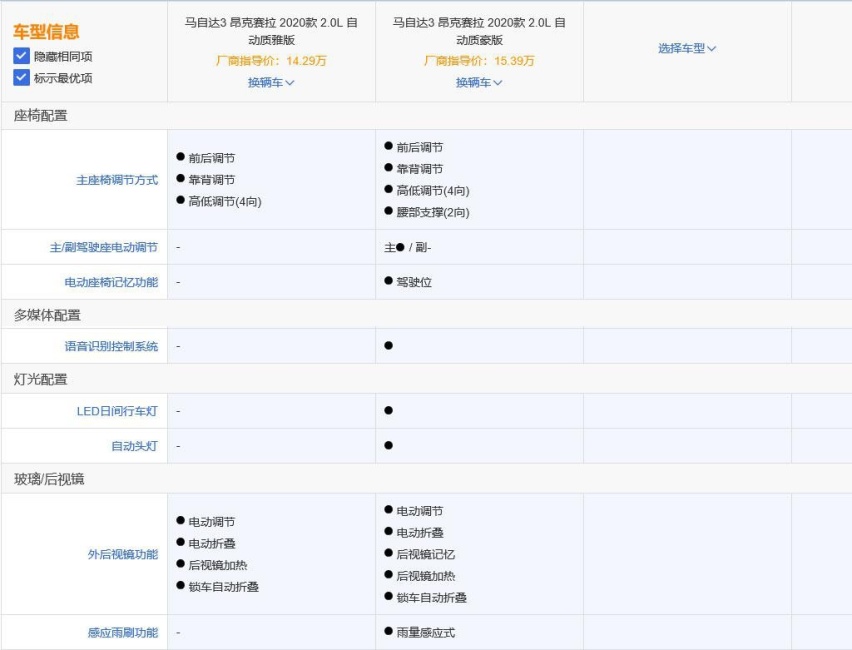The height and width of the screenshot is (650, 852).
Task: Click the 15.39万 guide price
Action: [x=514, y=61]
